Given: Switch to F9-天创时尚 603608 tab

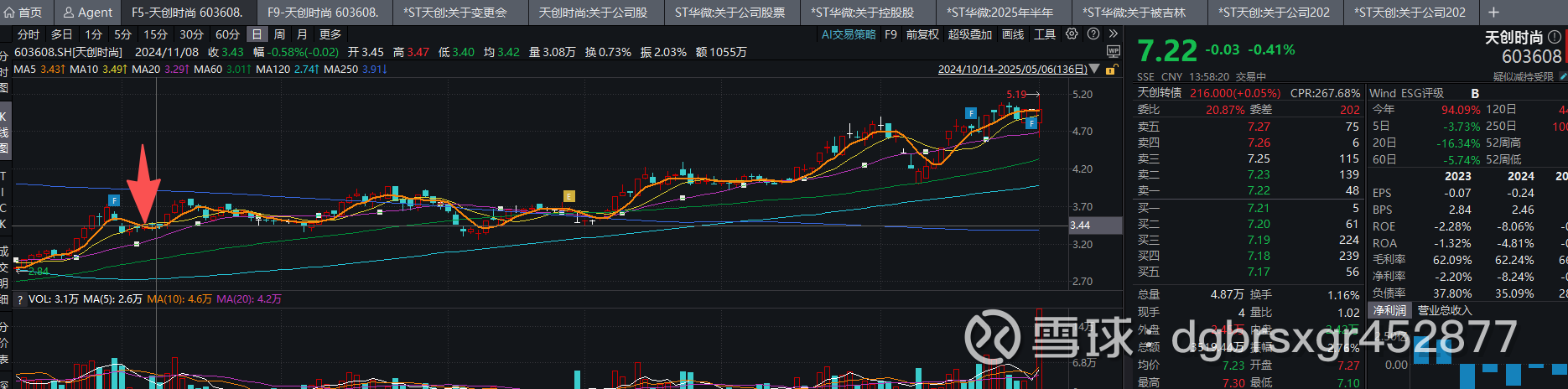Looking at the screenshot, I should pyautogui.click(x=323, y=12).
